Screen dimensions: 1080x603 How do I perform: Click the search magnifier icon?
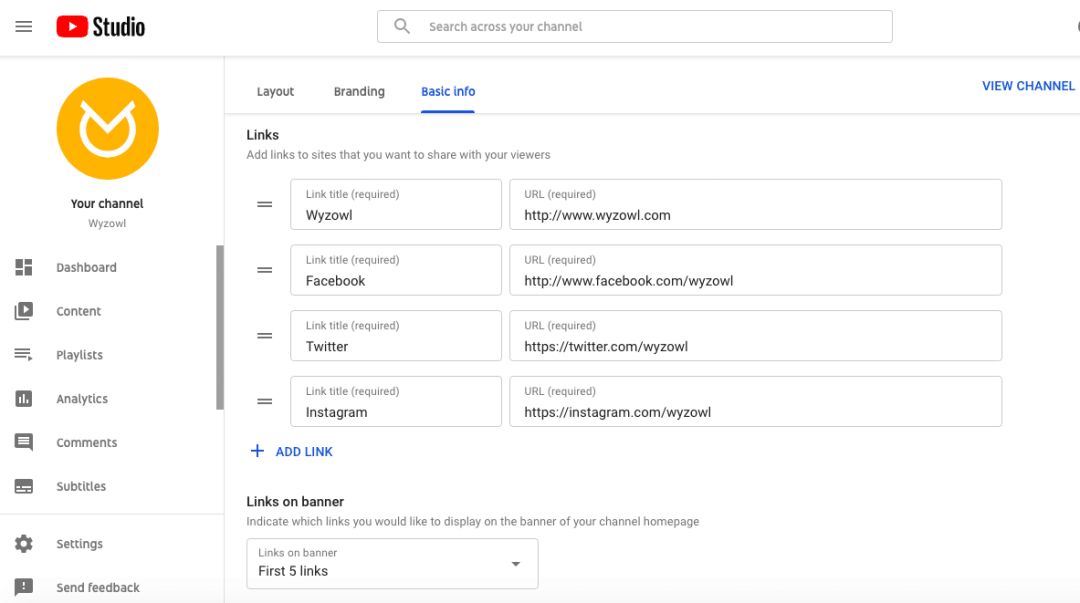tap(402, 26)
